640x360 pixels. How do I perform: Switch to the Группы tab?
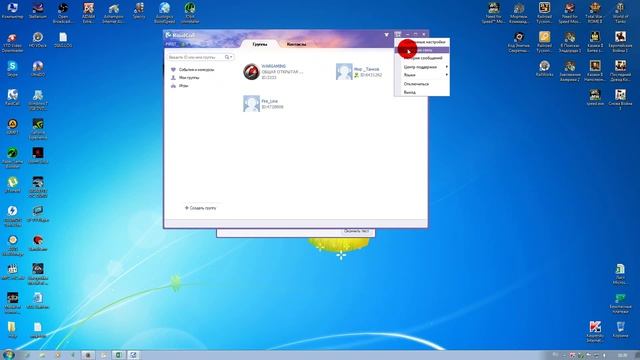pos(260,44)
